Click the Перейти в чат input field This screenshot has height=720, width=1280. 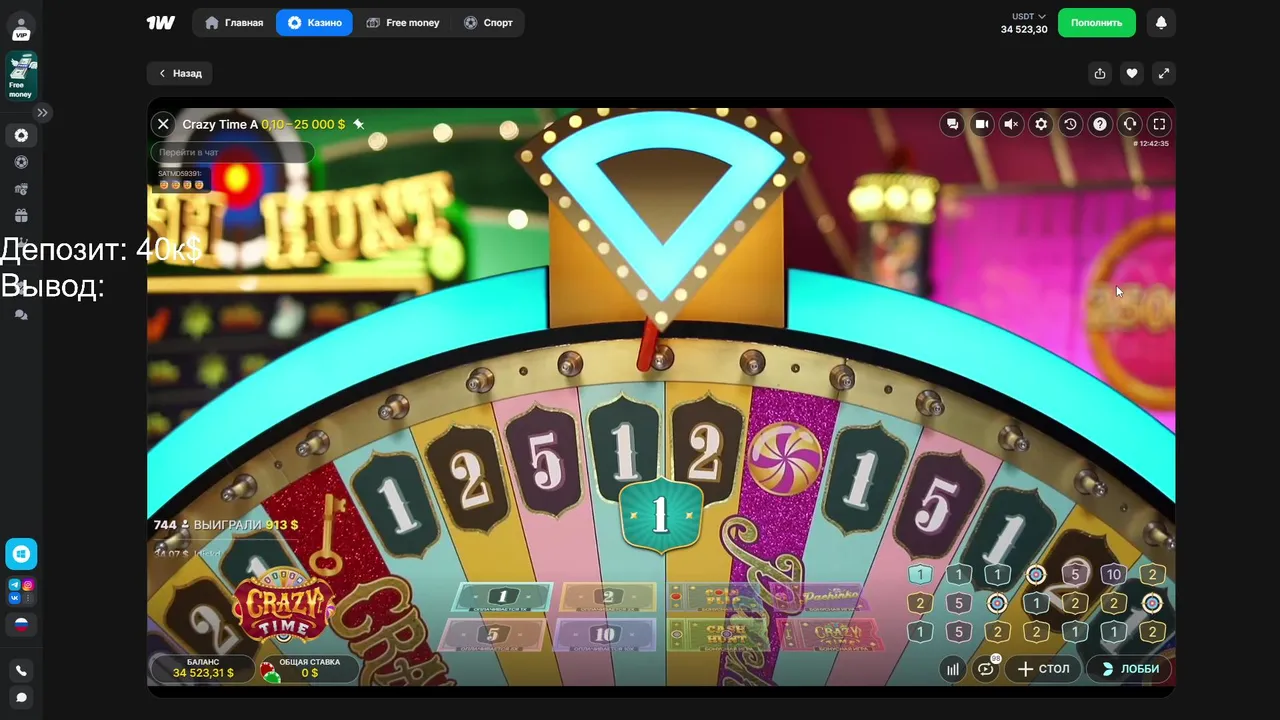(x=232, y=152)
